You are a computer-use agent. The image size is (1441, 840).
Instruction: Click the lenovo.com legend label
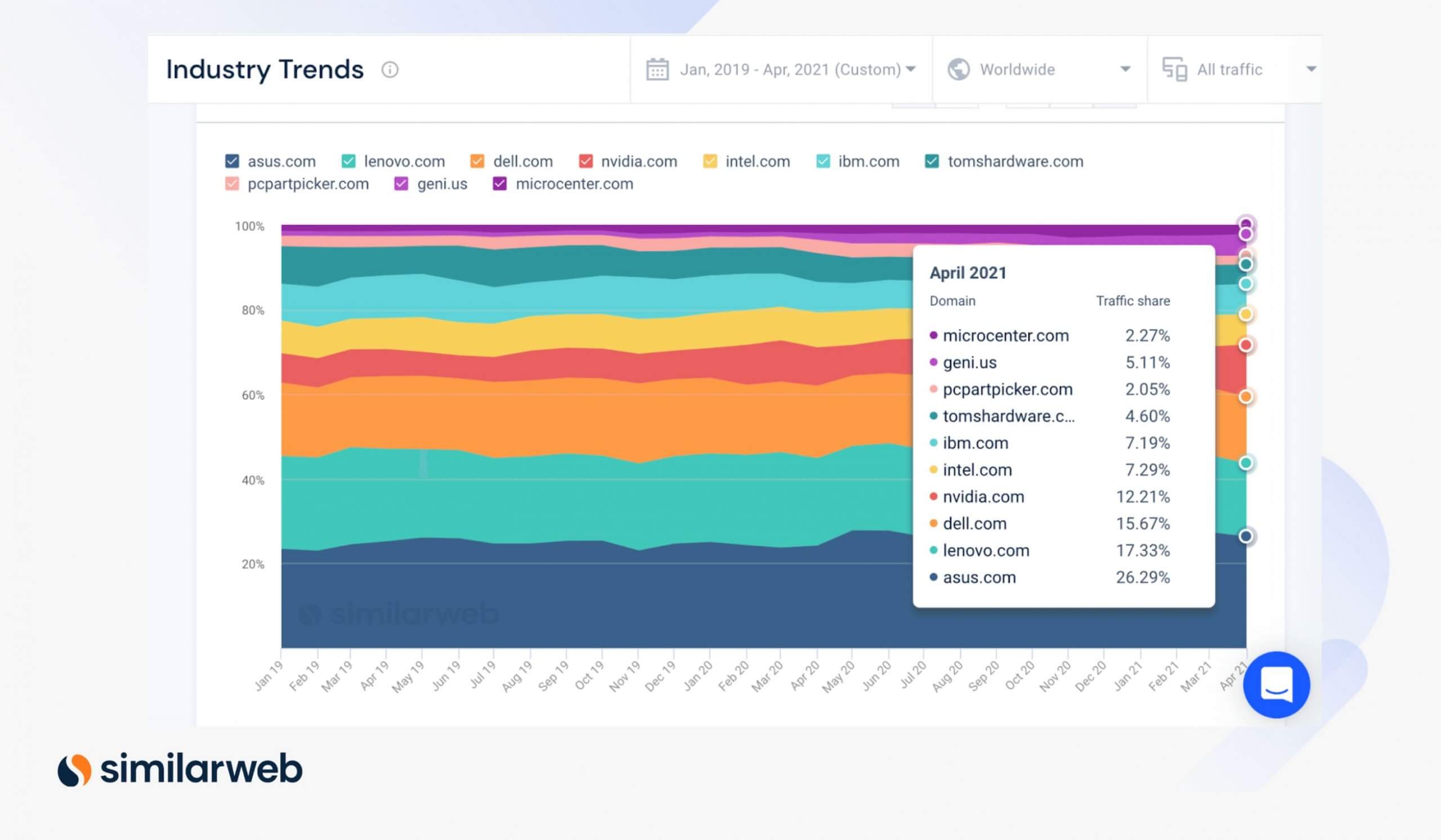404,161
